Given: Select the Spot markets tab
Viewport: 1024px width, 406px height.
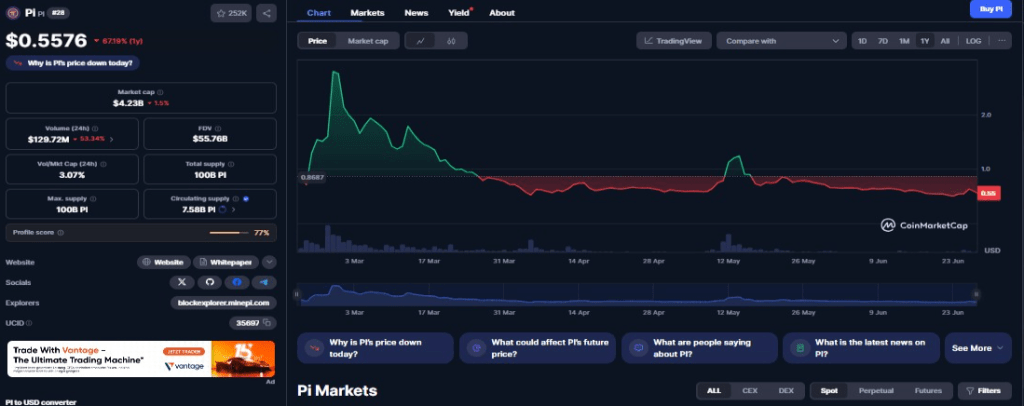Looking at the screenshot, I should (829, 390).
